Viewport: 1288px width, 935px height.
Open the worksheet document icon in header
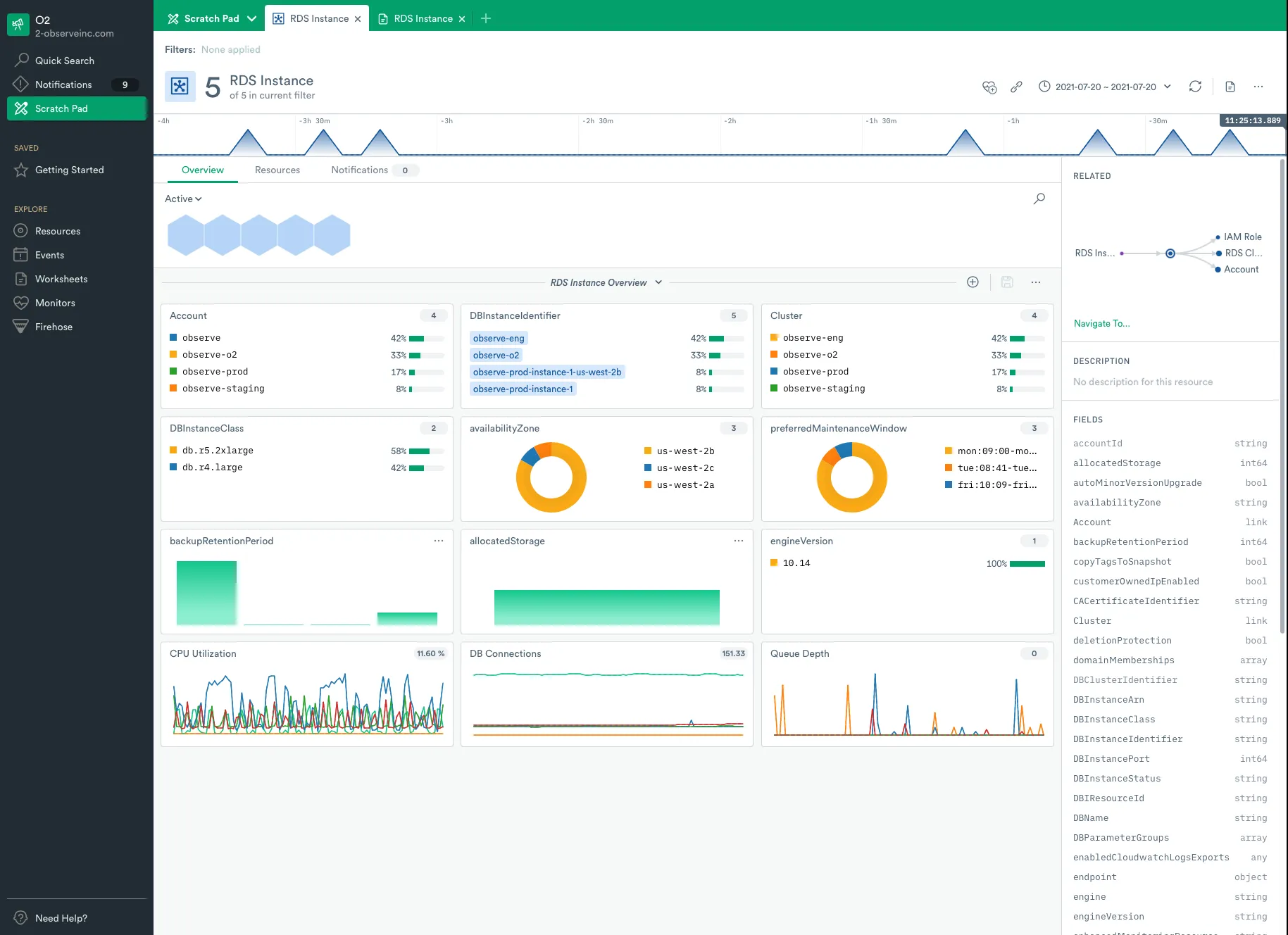click(1230, 87)
